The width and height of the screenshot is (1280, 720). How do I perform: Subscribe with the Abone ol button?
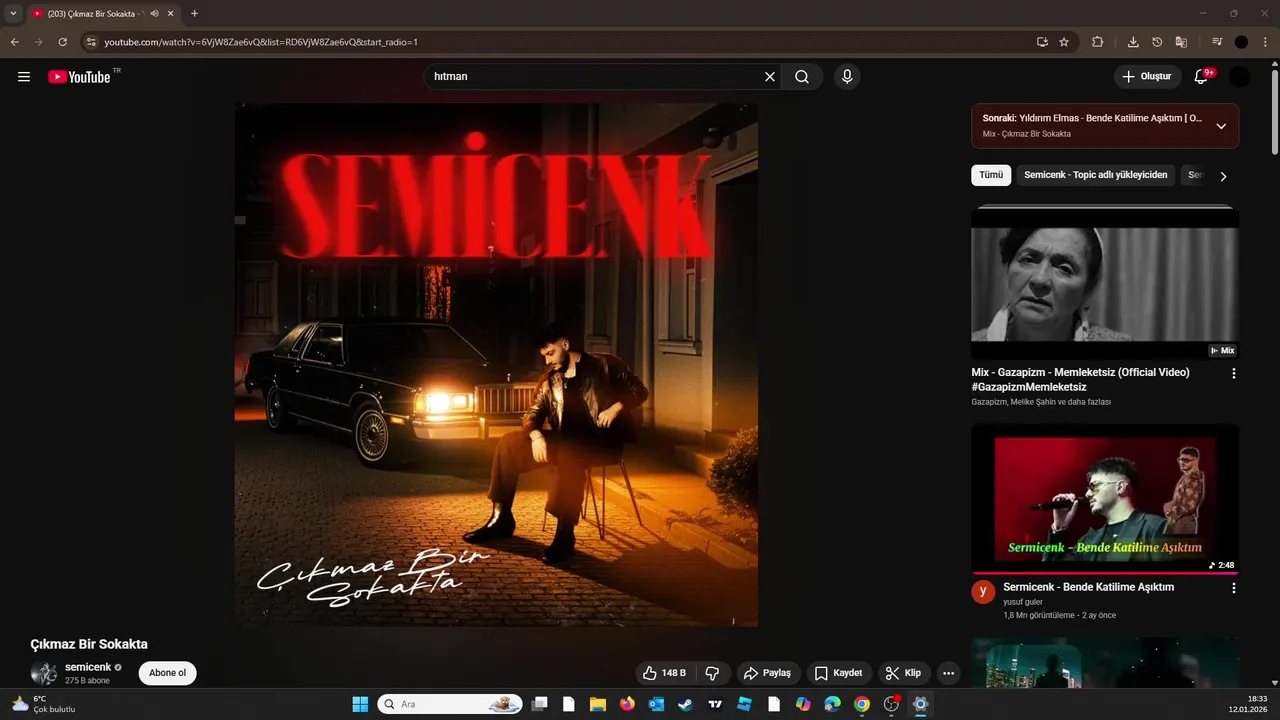tap(167, 673)
